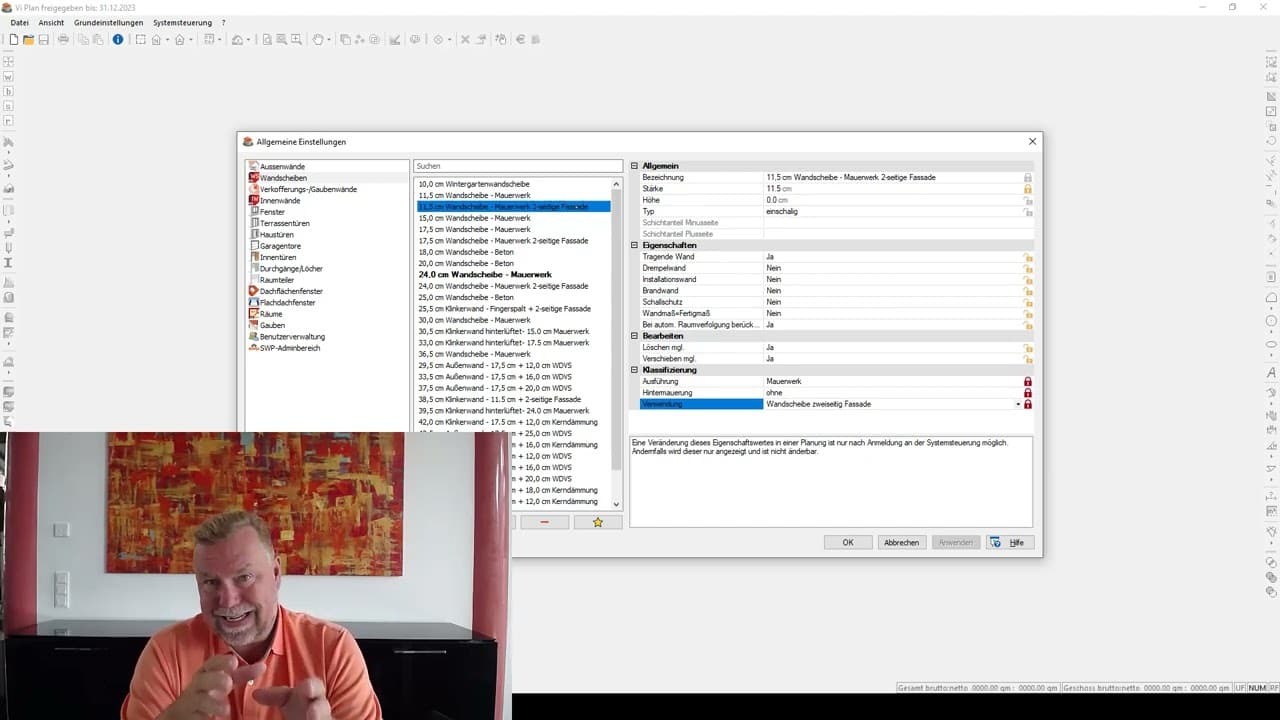
Task: Click the yellow star favorite button
Action: coord(598,522)
